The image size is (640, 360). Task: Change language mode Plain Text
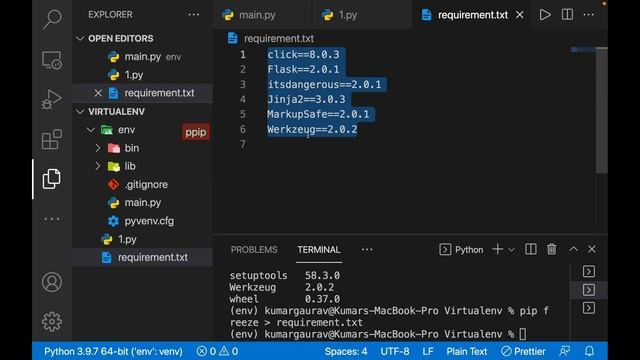tap(467, 351)
